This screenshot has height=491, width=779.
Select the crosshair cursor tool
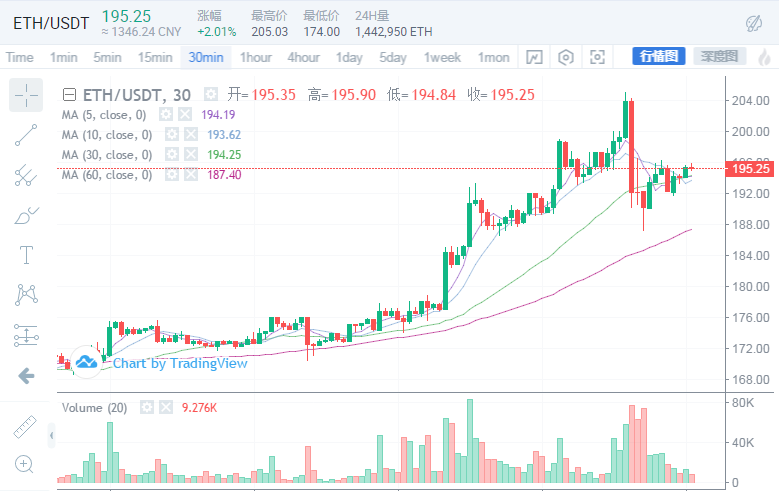point(26,96)
